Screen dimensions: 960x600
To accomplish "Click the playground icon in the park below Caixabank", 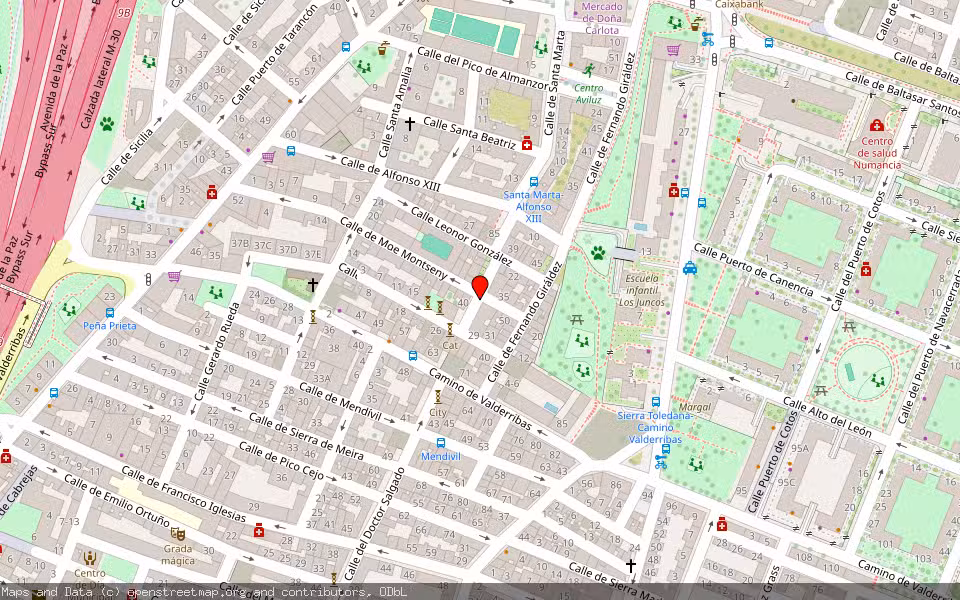I will [x=675, y=22].
